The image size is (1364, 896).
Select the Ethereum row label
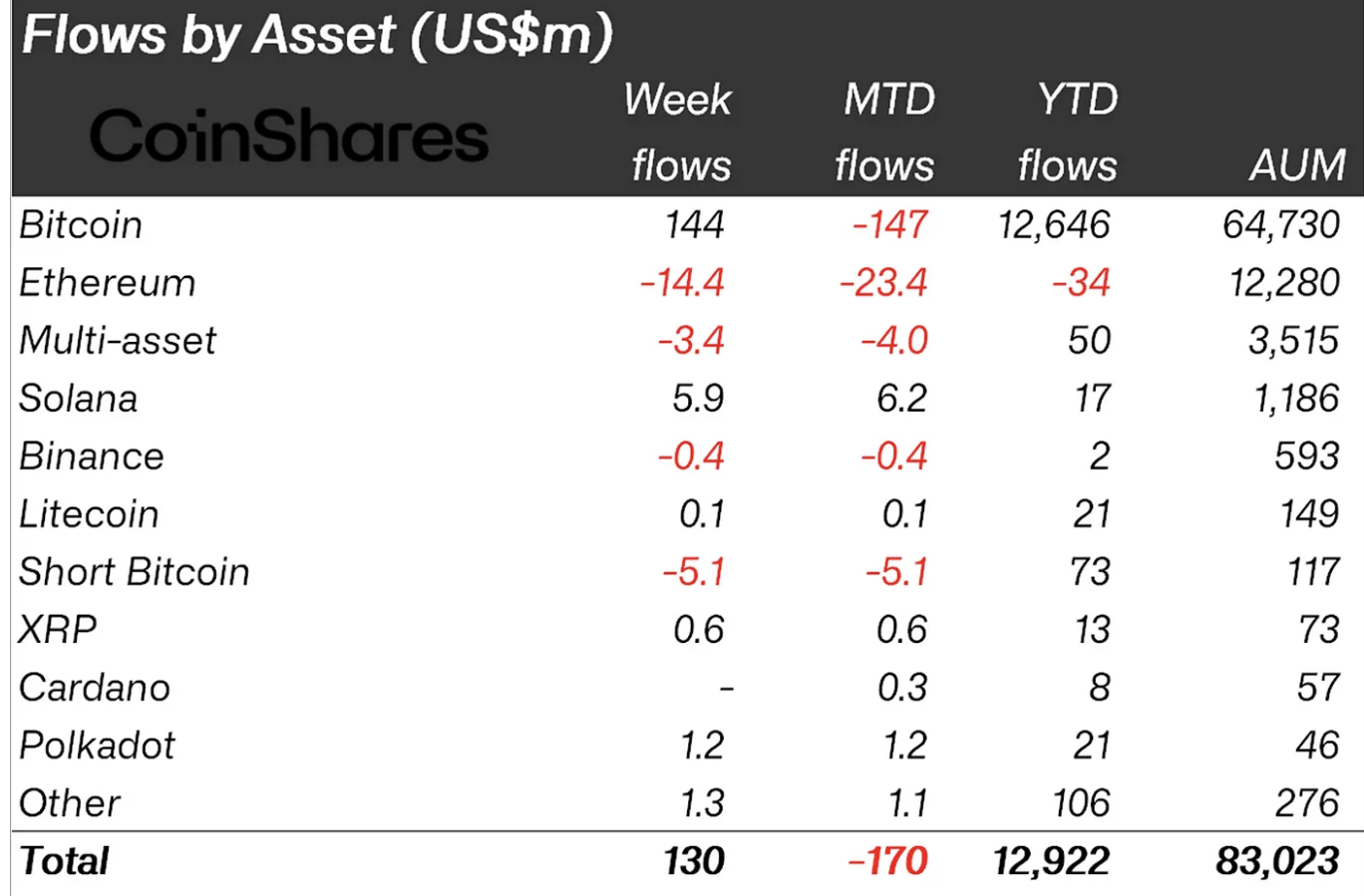(x=108, y=283)
